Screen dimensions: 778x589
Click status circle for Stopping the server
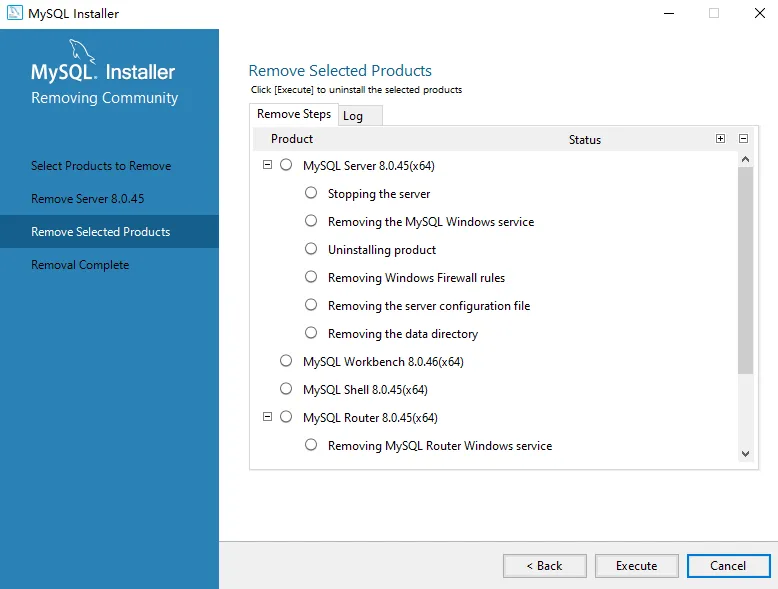coord(311,193)
